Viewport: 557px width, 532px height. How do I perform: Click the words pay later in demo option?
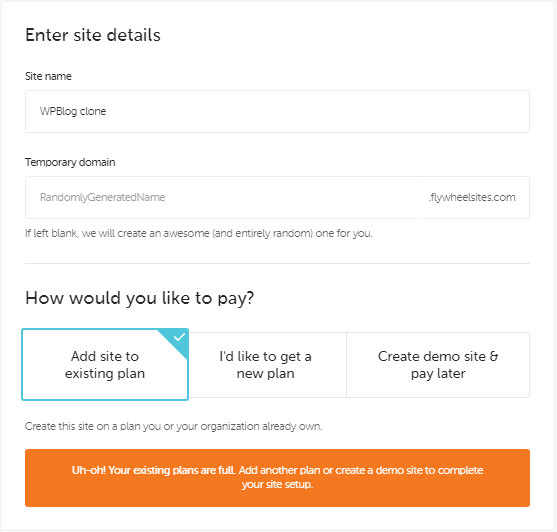click(438, 374)
